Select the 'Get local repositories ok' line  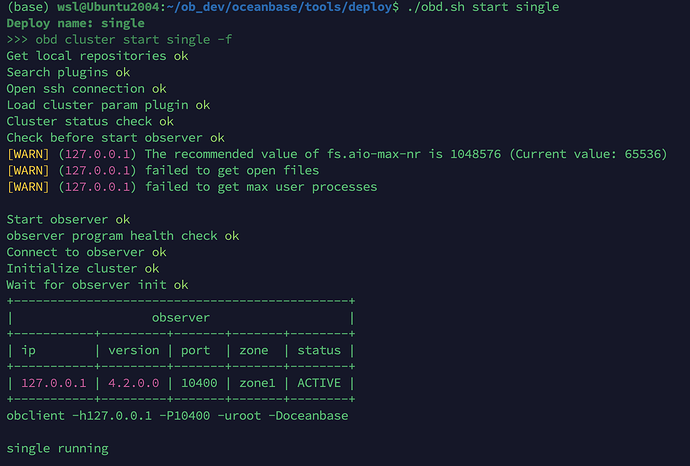pos(97,56)
